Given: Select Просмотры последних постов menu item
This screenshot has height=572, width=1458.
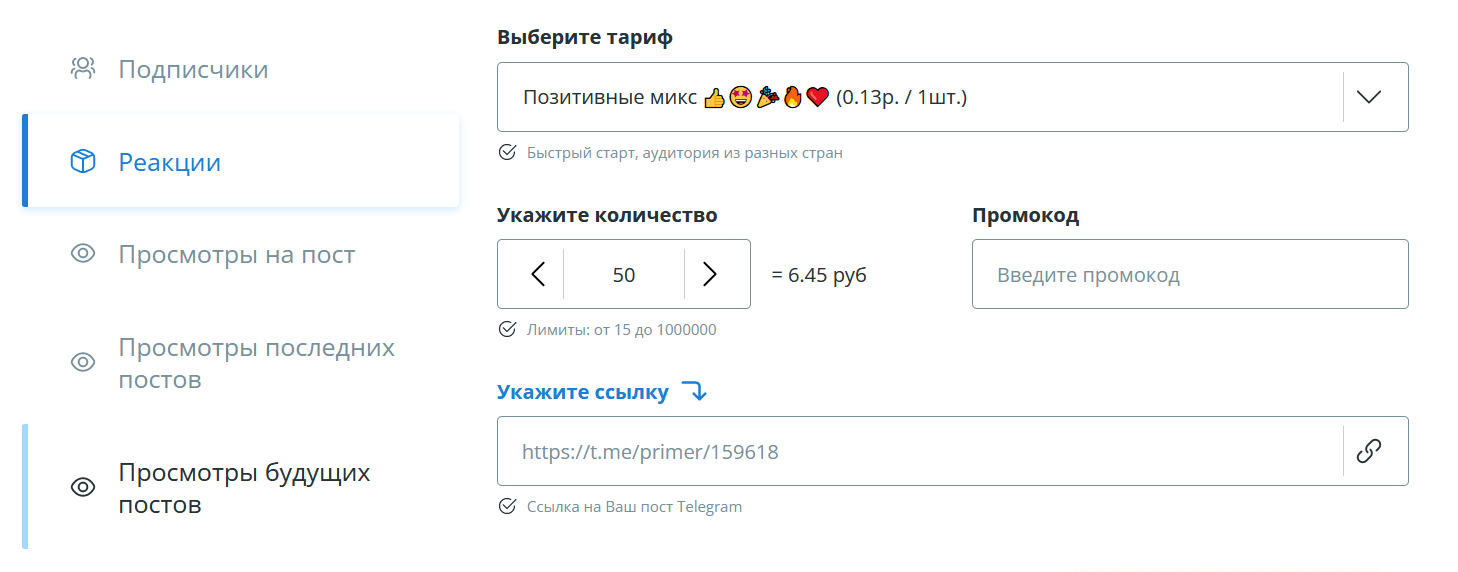Looking at the screenshot, I should pos(256,363).
